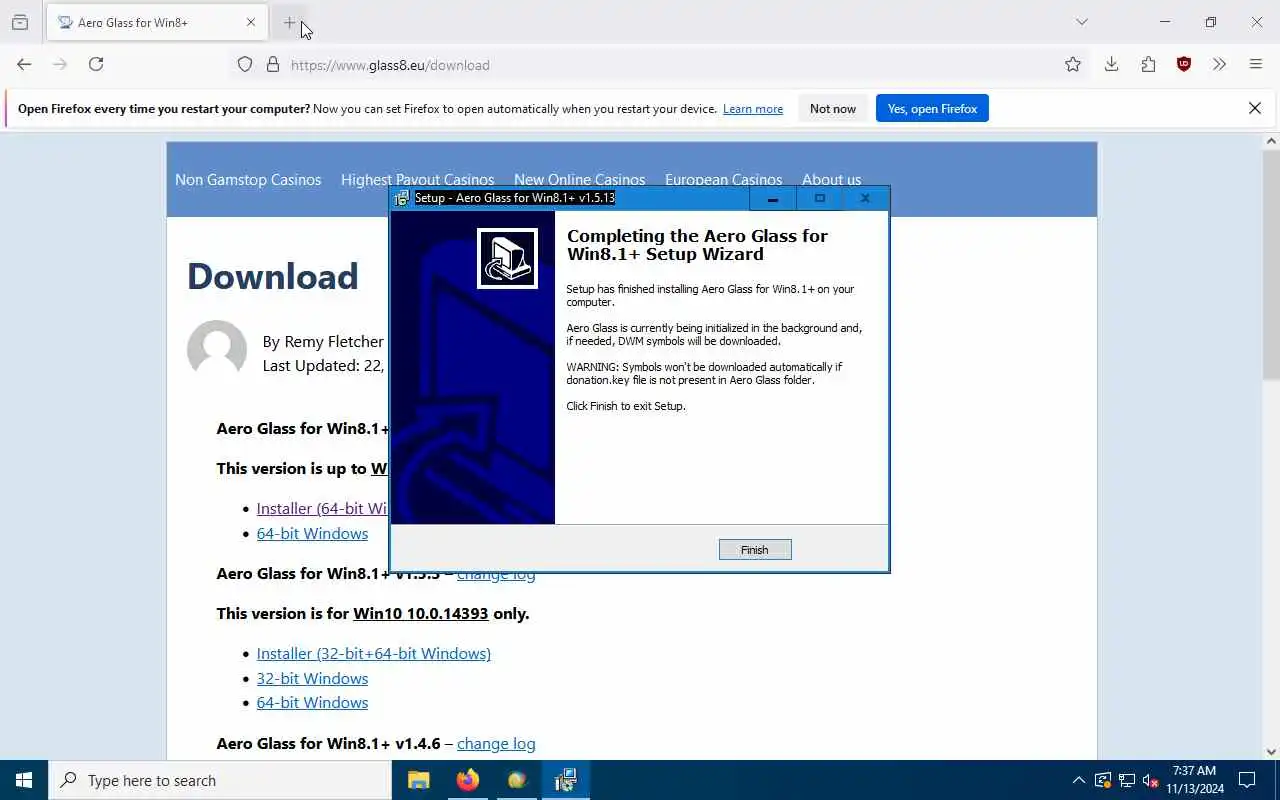Dismiss notification with Not now
The height and width of the screenshot is (800, 1280).
(x=833, y=108)
